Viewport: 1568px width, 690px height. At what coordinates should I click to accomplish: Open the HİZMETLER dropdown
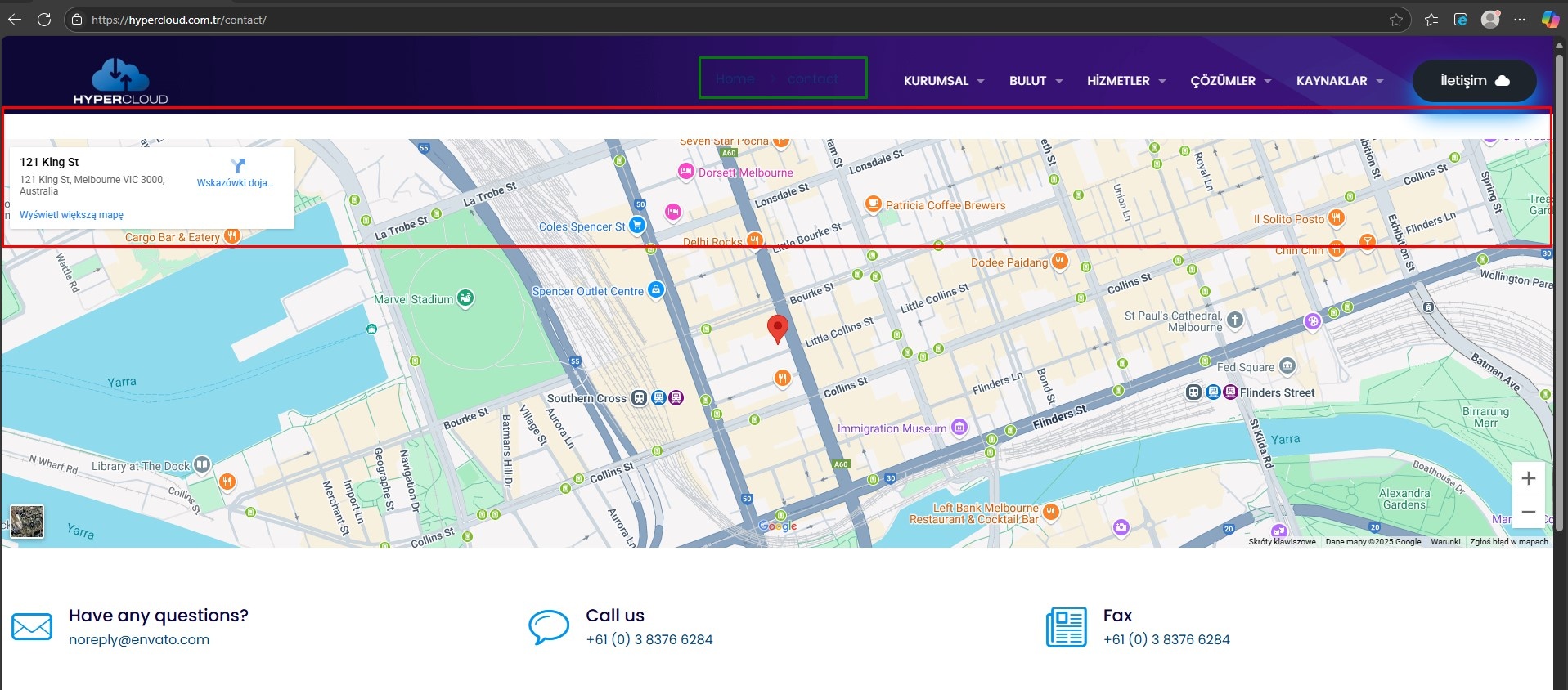pos(1126,81)
